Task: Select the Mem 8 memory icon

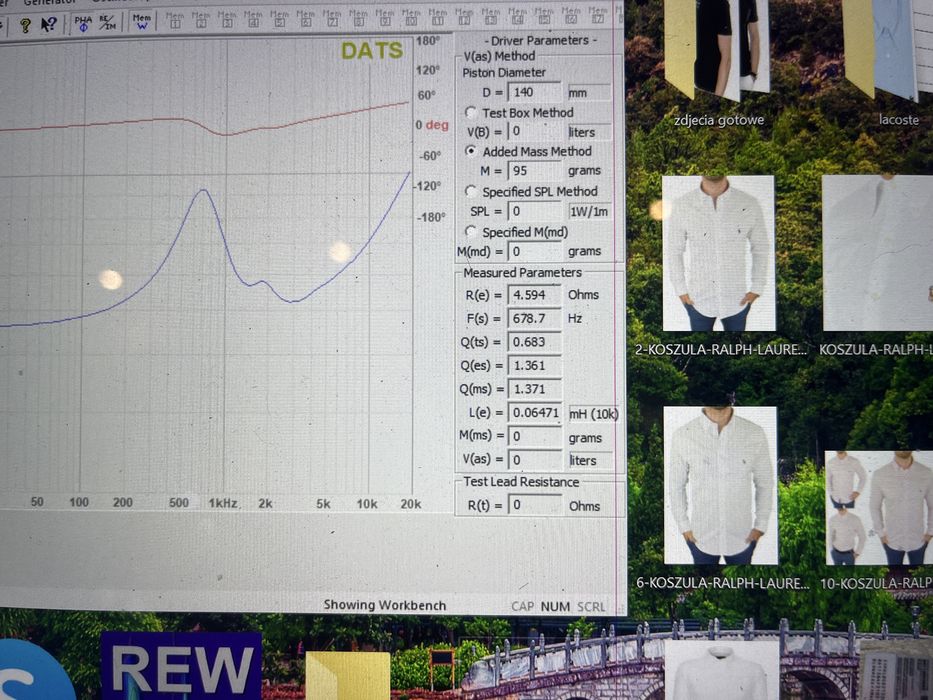Action: point(359,18)
